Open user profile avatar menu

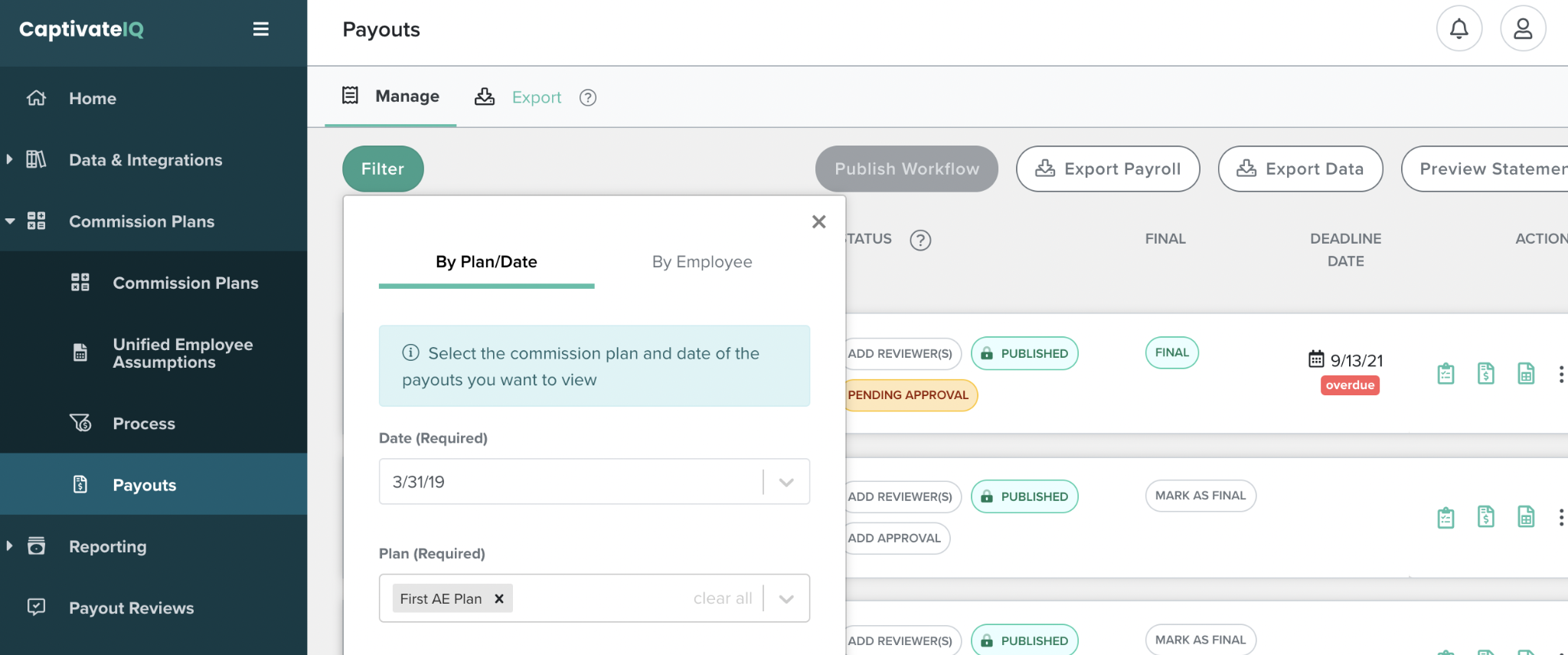[1523, 29]
